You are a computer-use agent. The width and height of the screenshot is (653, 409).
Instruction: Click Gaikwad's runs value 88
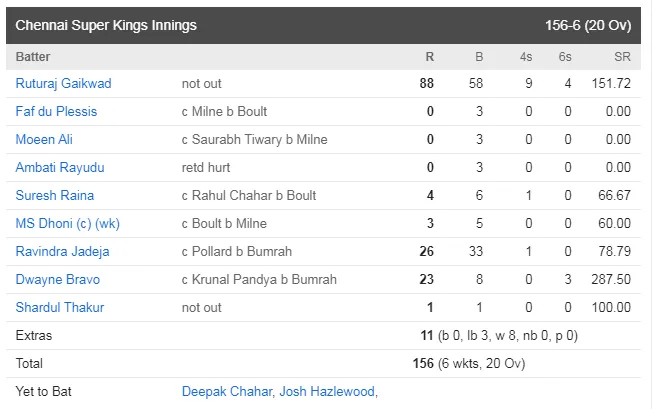click(x=426, y=84)
